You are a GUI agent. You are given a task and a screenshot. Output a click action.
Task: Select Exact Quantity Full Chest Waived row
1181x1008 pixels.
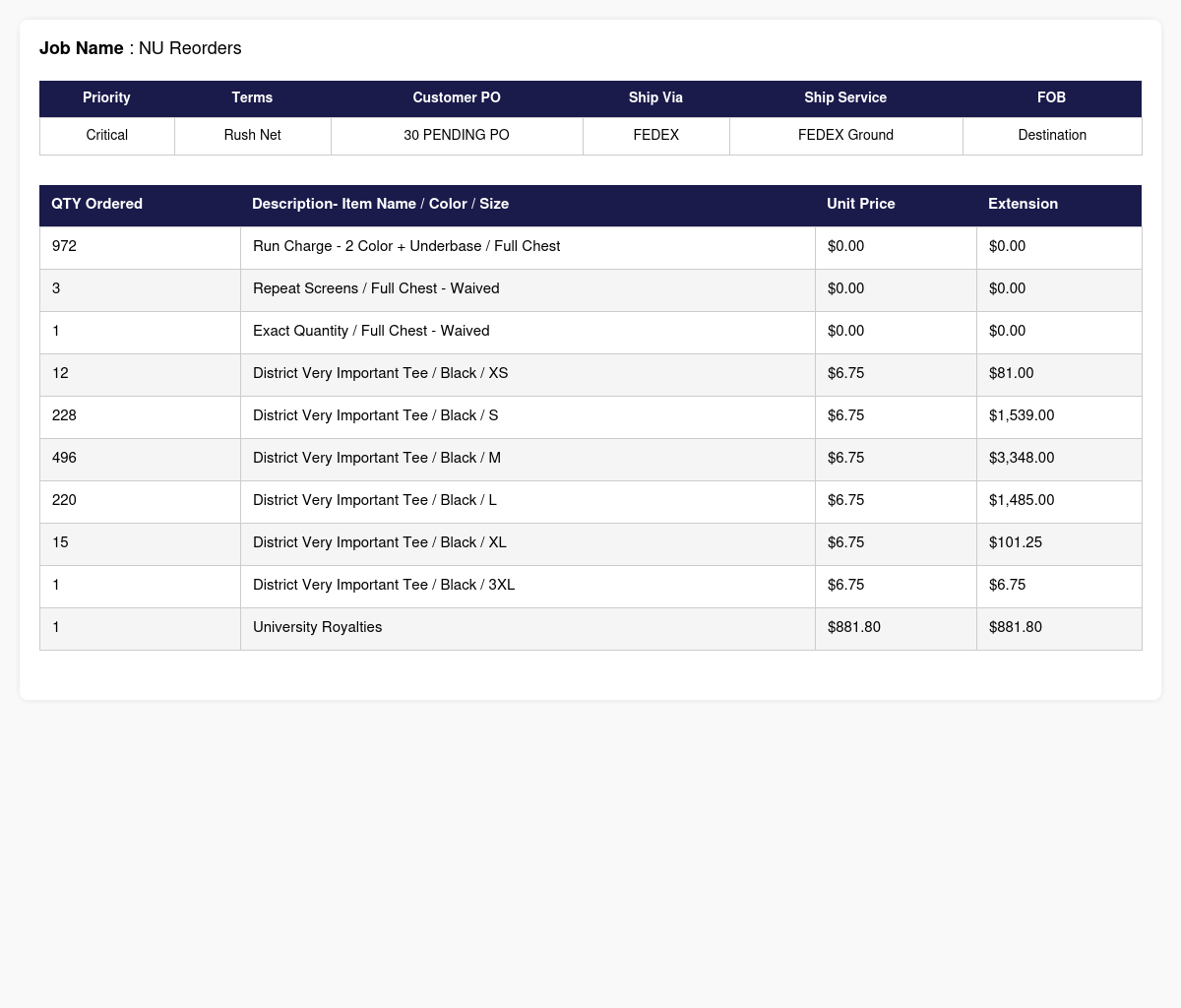click(590, 332)
